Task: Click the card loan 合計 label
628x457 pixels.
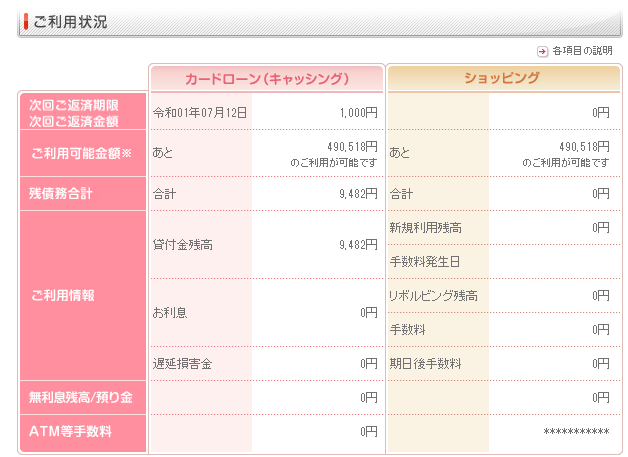Action: click(164, 194)
